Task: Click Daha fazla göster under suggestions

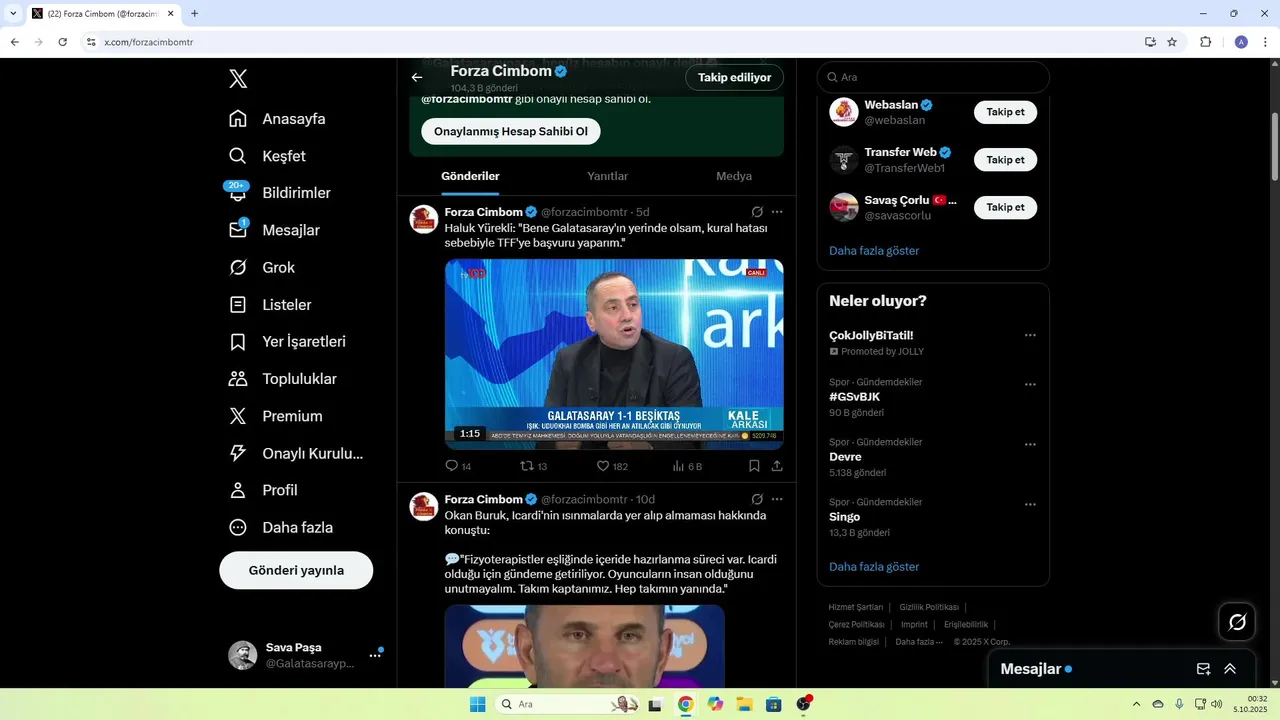Action: [874, 251]
